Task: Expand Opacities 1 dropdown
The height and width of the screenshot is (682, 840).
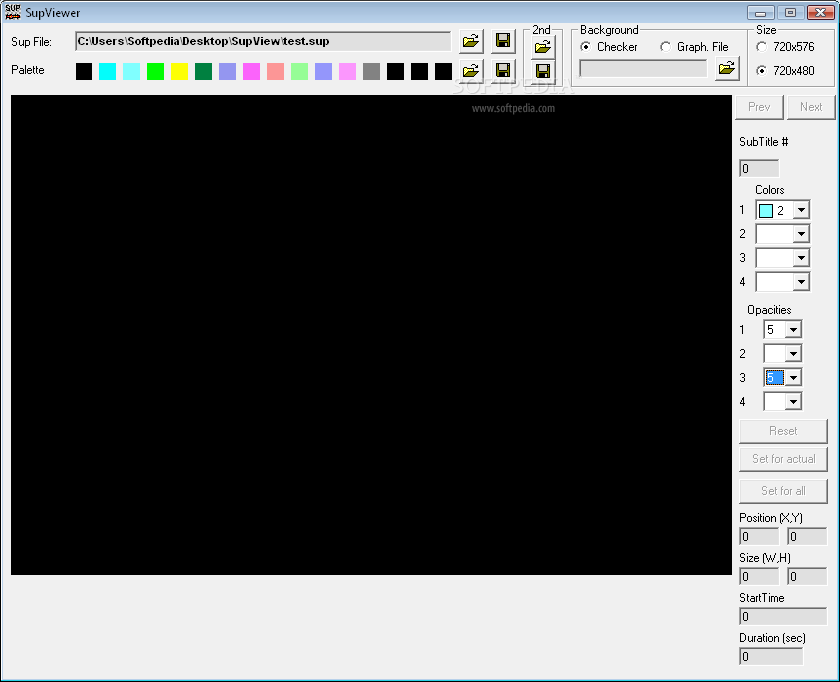Action: 793,330
